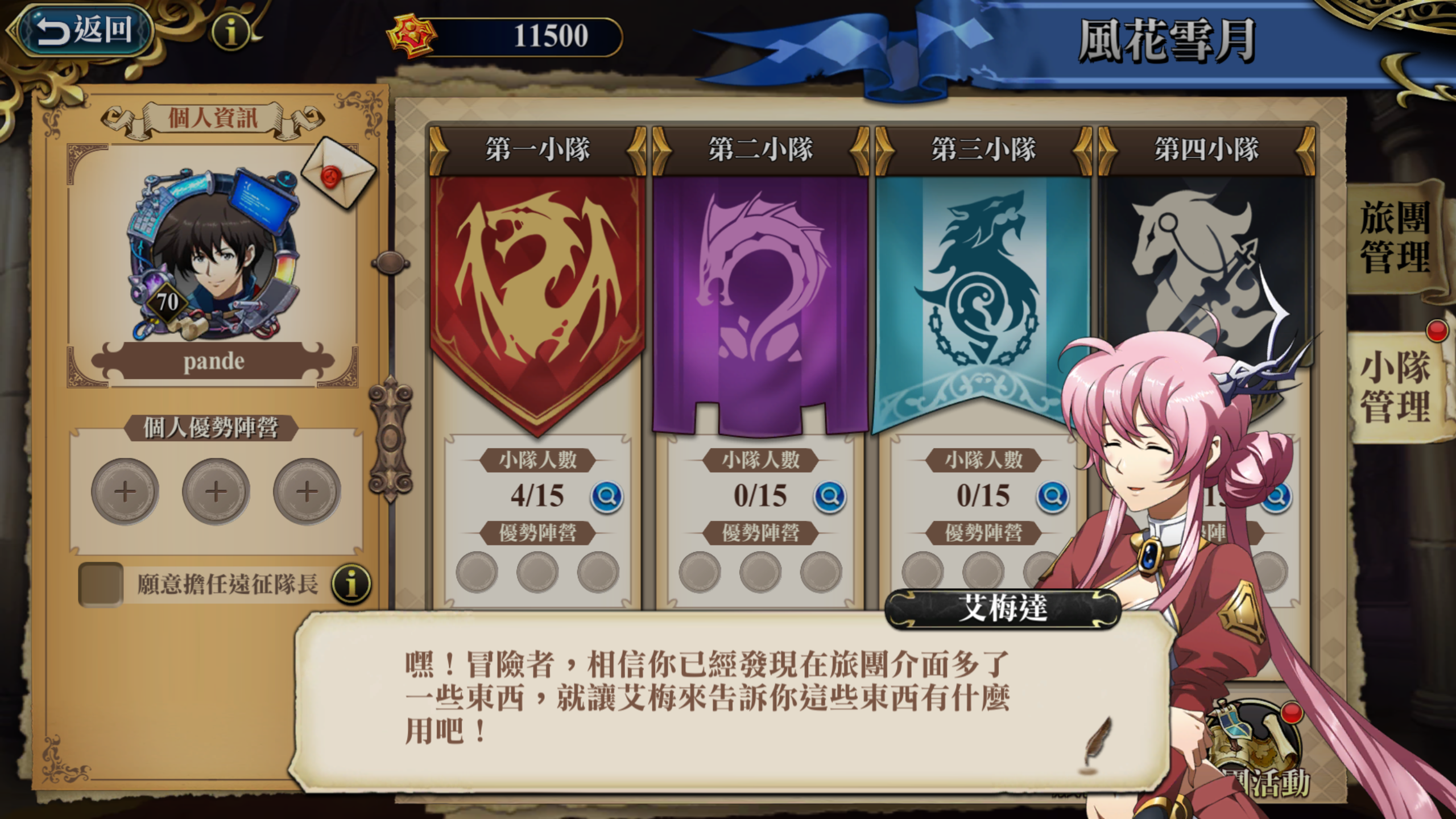Add first 個人優勢陣營 slot
Screen dimensions: 1456x819
125,491
